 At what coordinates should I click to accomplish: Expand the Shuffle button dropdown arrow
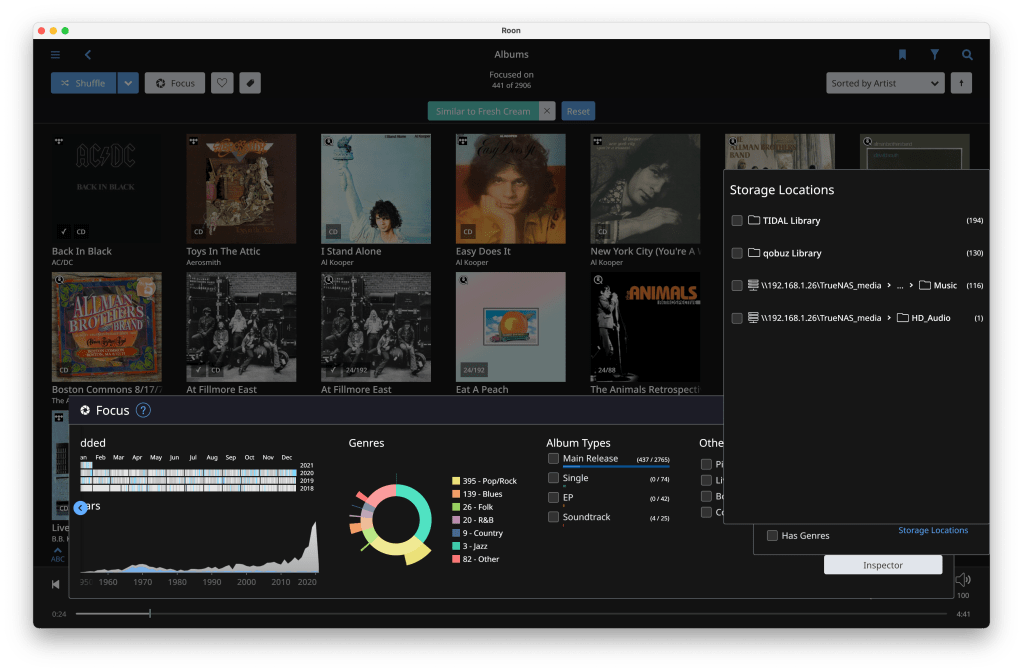tap(128, 83)
